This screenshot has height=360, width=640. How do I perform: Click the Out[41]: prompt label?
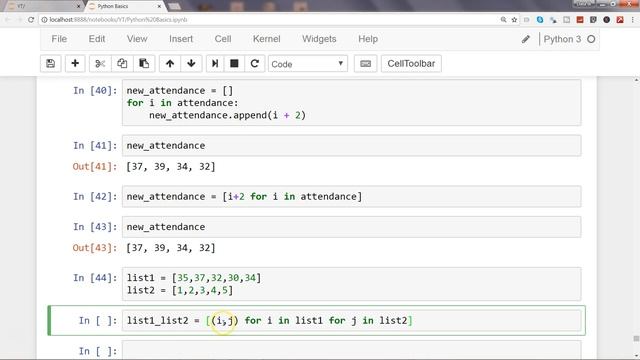[95, 167]
